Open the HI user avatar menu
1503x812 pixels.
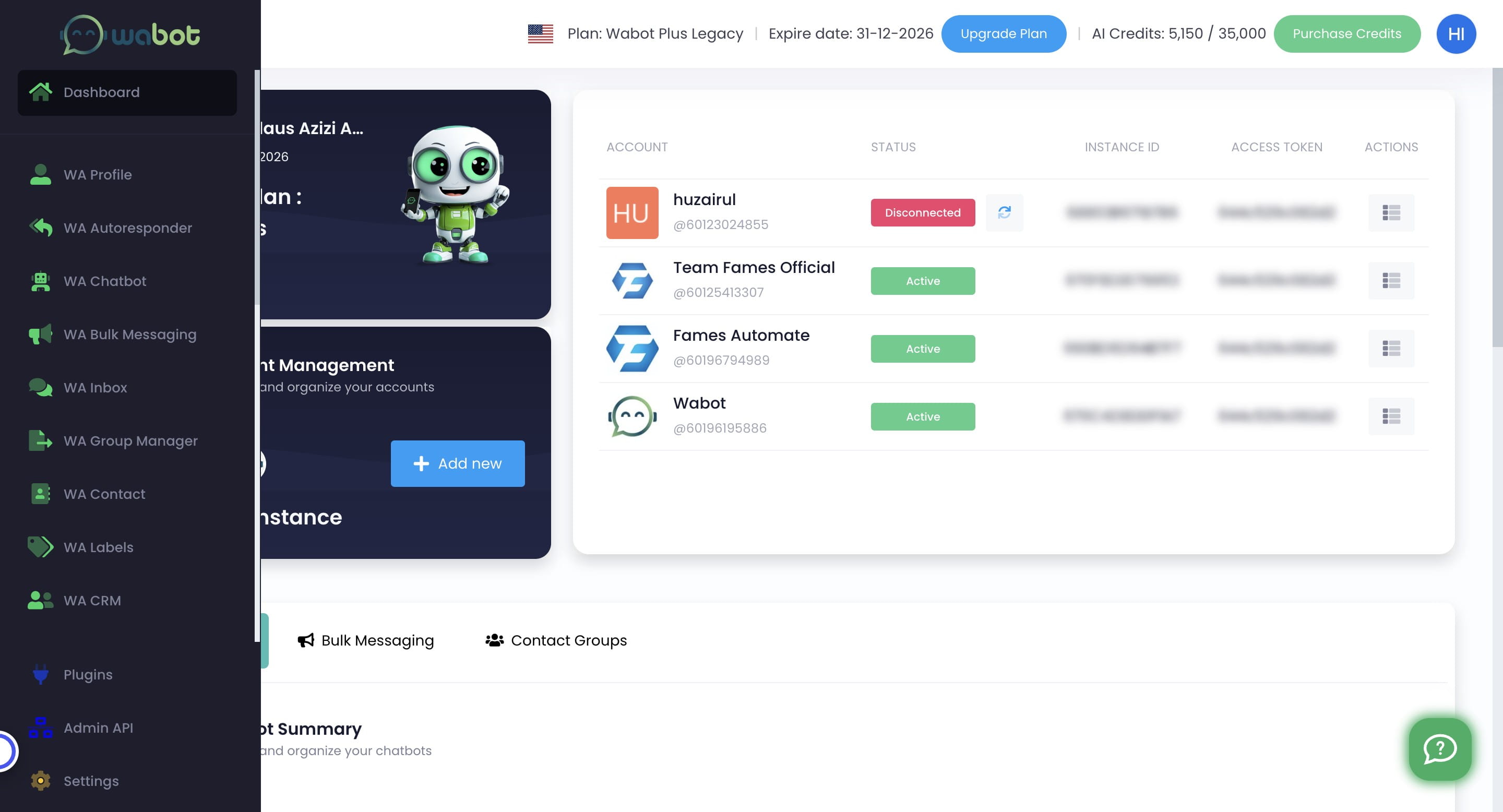[1456, 33]
